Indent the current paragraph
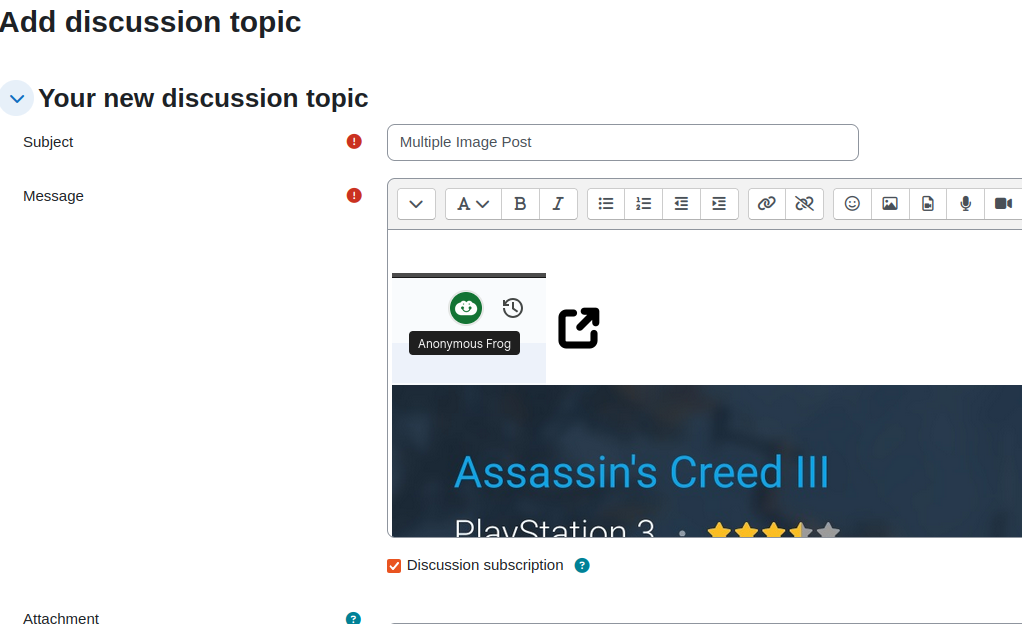1022x624 pixels. click(719, 204)
